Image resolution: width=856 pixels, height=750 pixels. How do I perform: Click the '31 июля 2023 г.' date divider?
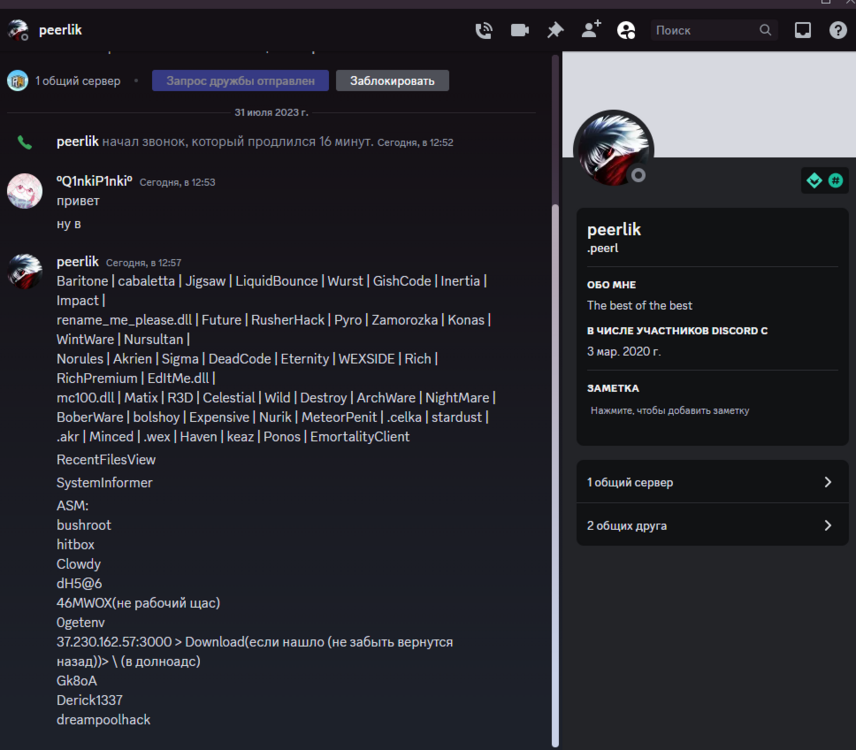[271, 112]
